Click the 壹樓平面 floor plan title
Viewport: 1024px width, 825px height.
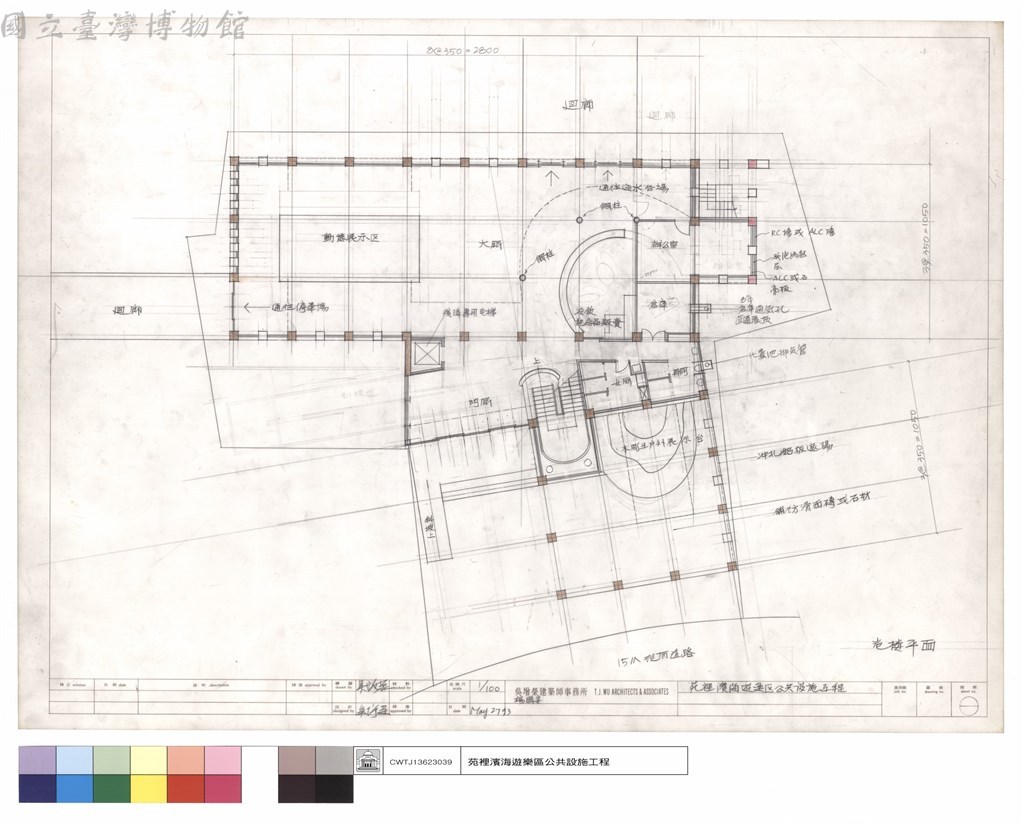click(904, 645)
